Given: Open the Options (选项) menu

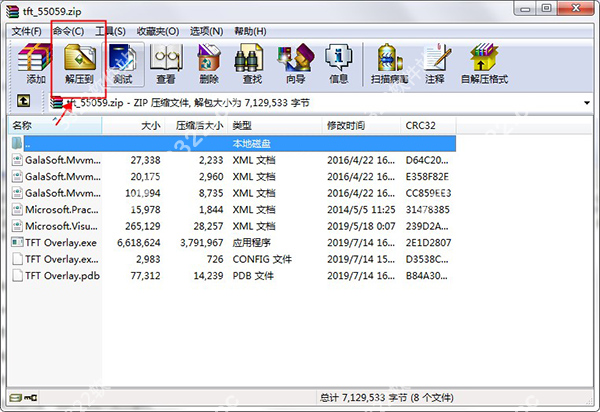Looking at the screenshot, I should pyautogui.click(x=207, y=31).
